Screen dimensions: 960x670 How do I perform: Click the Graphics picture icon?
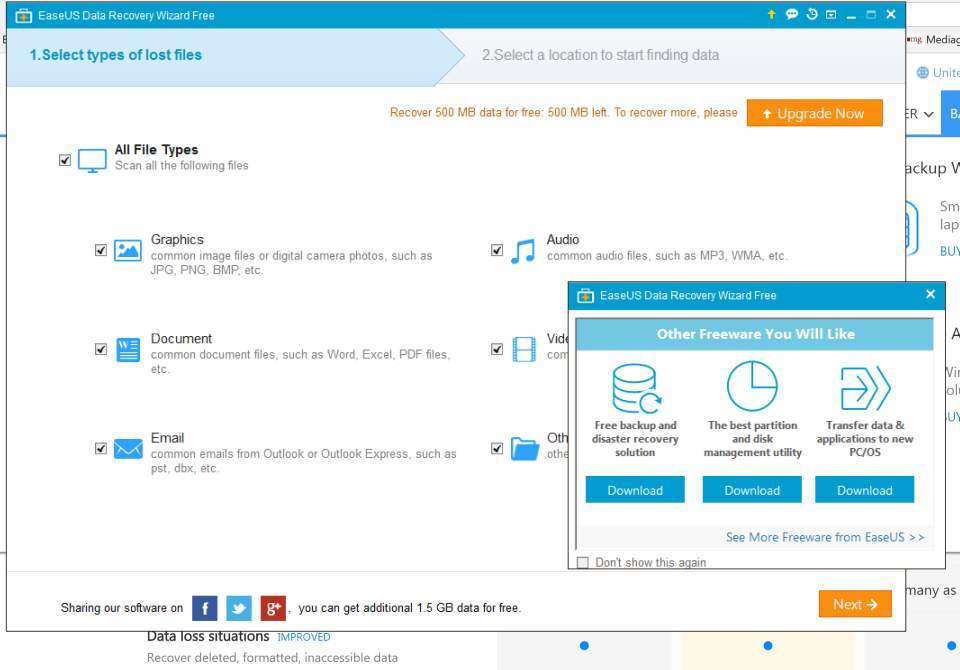pos(128,250)
